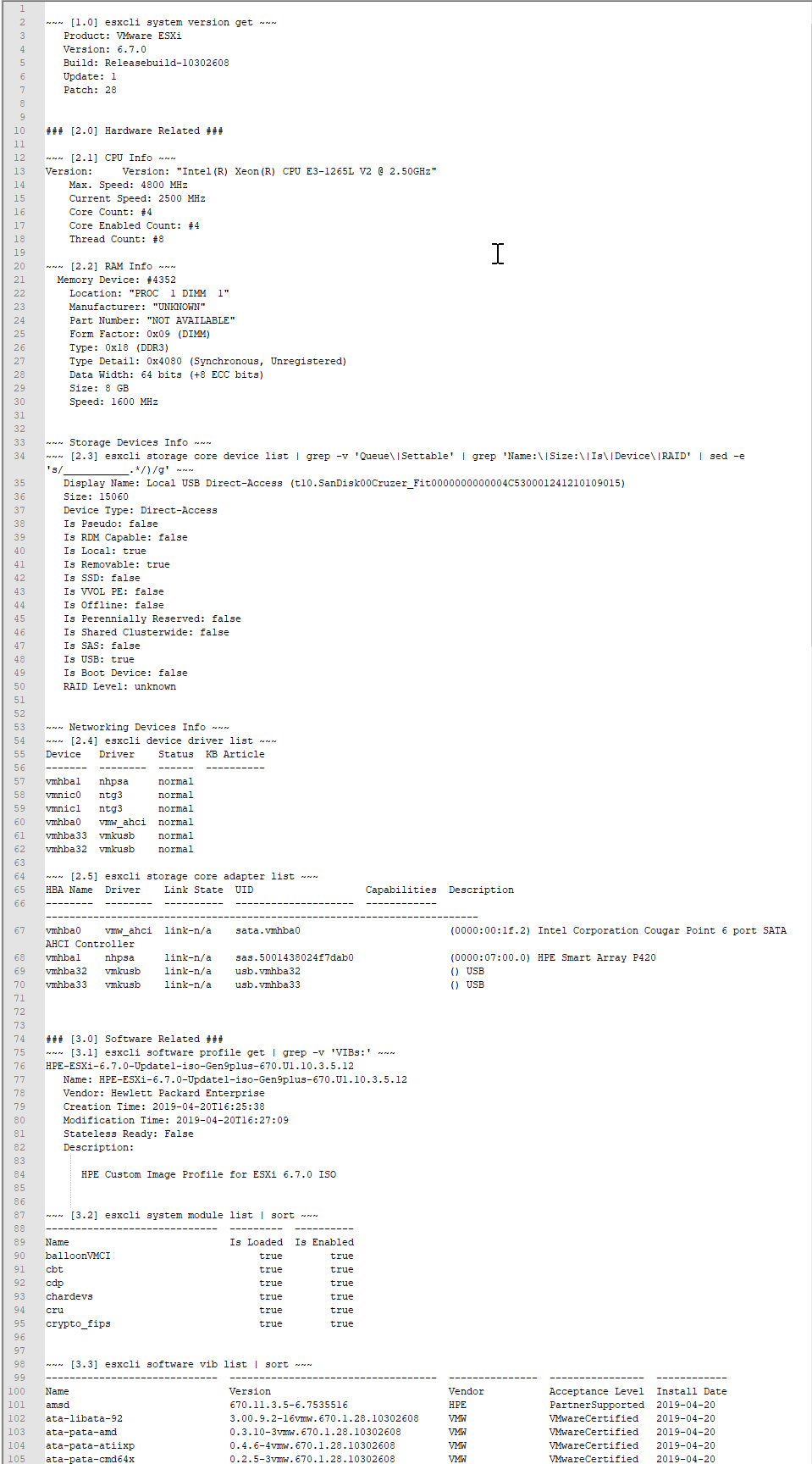The width and height of the screenshot is (812, 1464).
Task: Click 'Thread Count: #8' line
Action: pyautogui.click(x=117, y=239)
